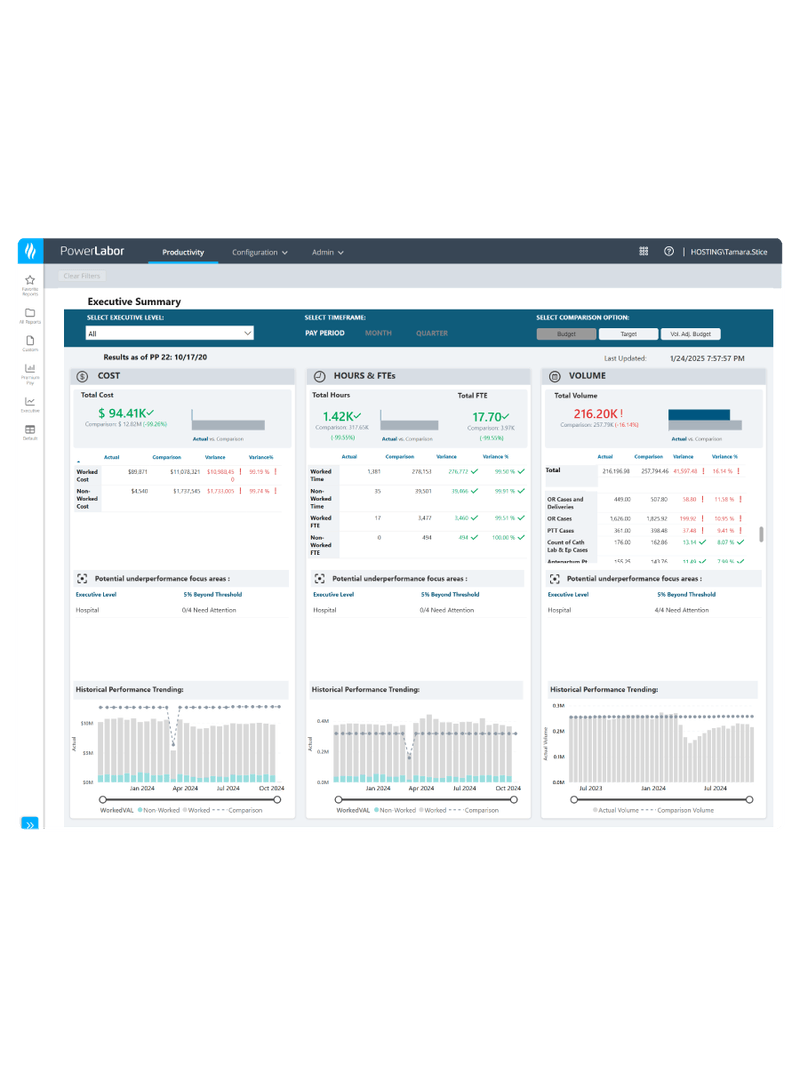Select the Target comparison option

pyautogui.click(x=629, y=334)
